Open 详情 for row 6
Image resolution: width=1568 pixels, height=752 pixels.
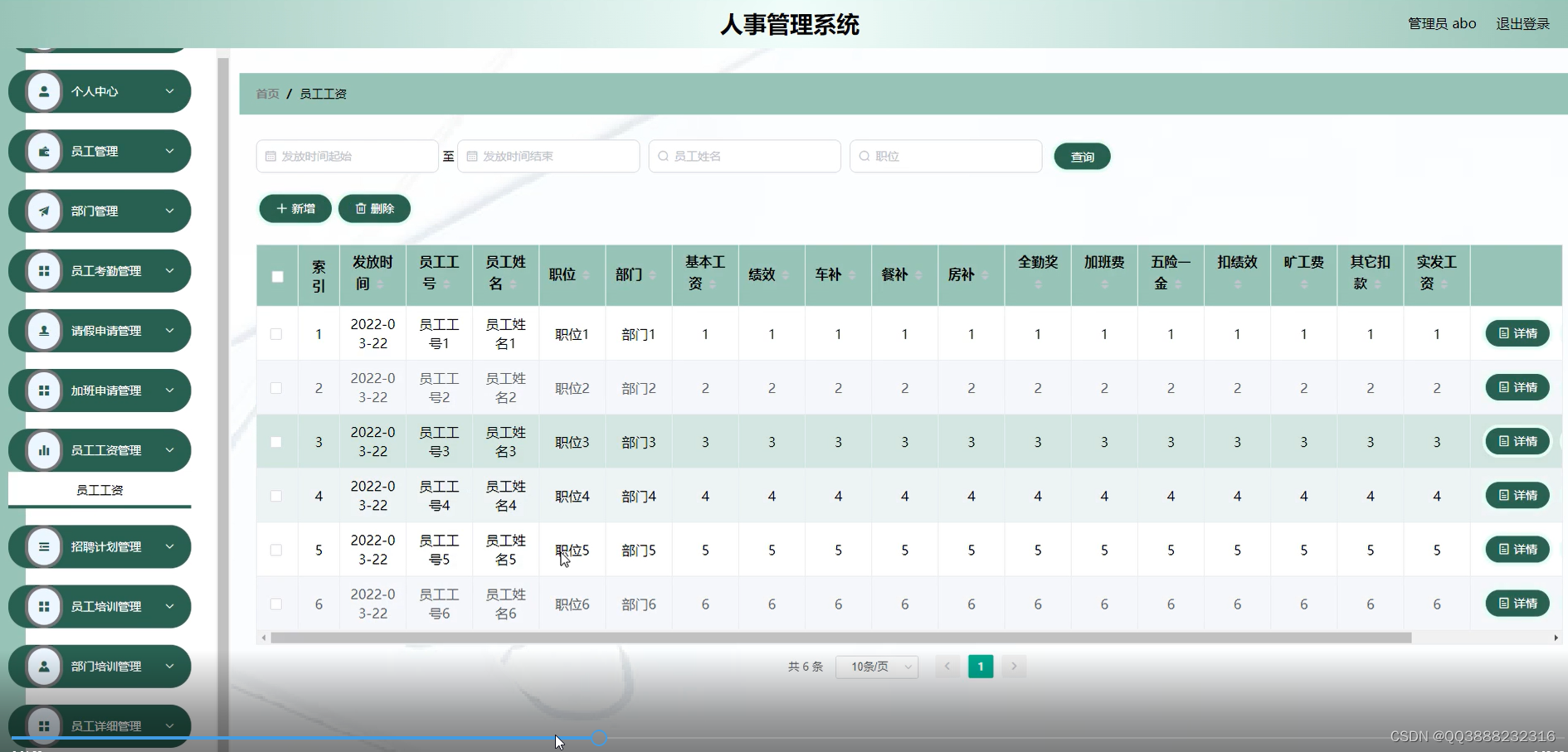1517,604
